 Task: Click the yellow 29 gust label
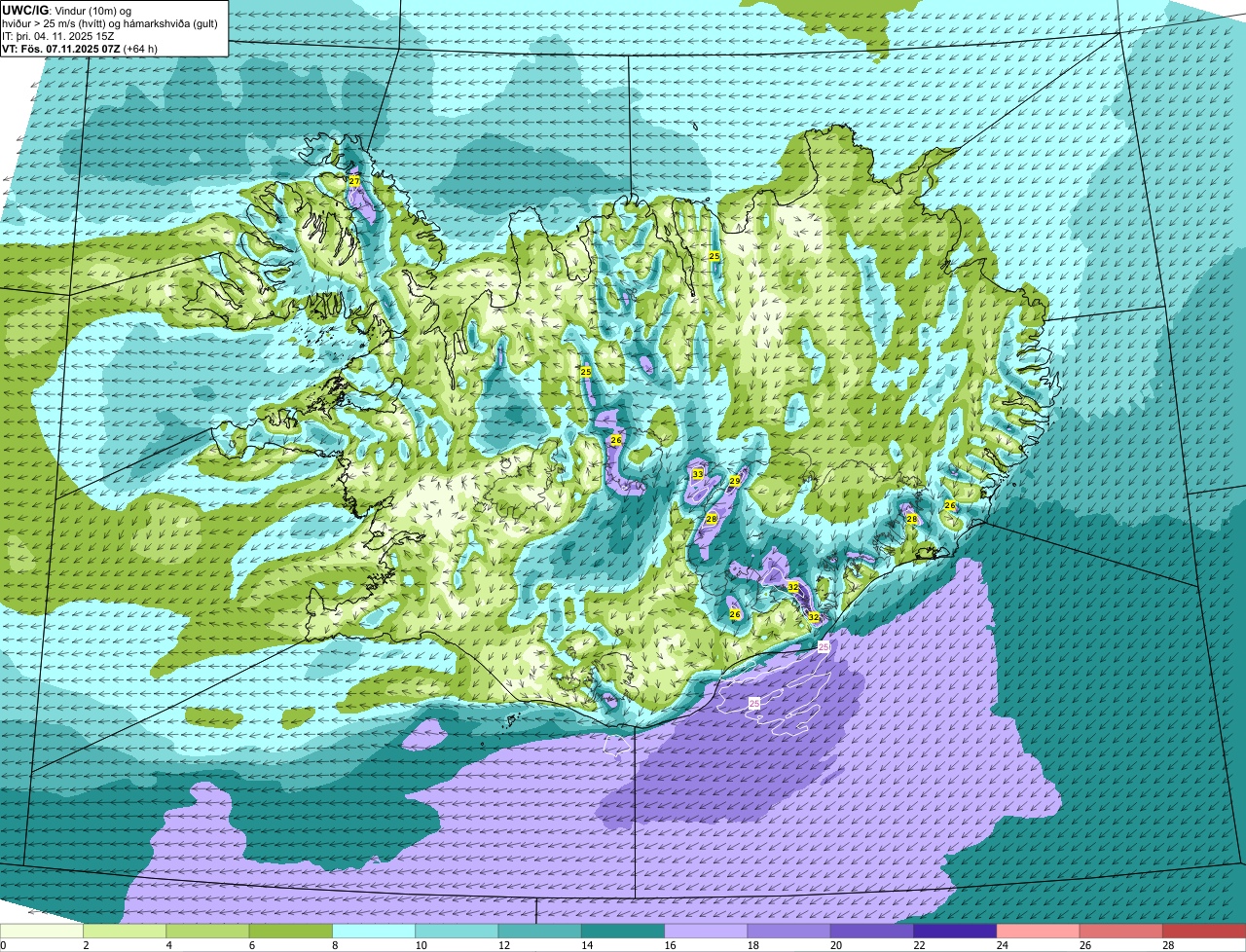(735, 481)
